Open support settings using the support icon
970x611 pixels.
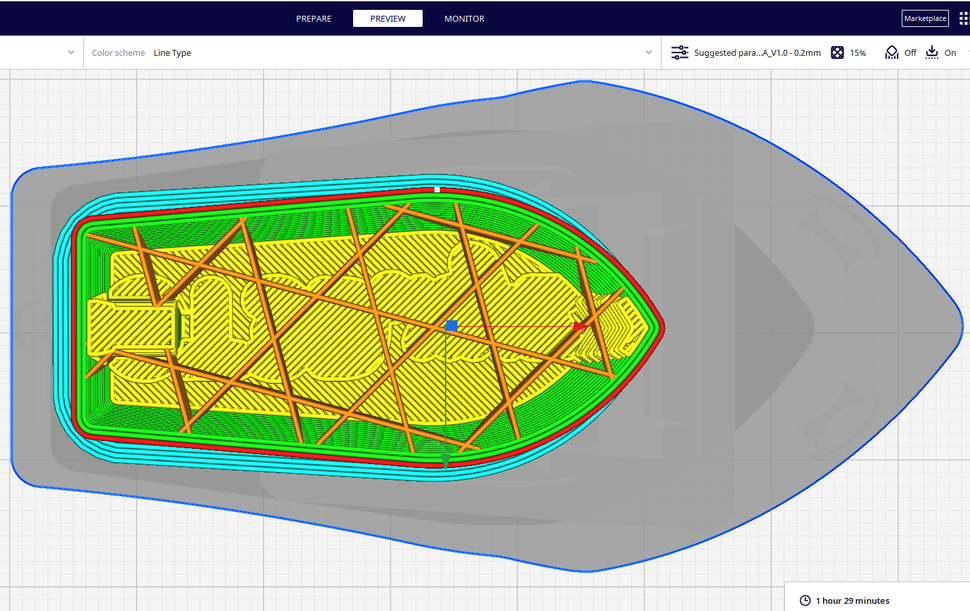point(891,52)
